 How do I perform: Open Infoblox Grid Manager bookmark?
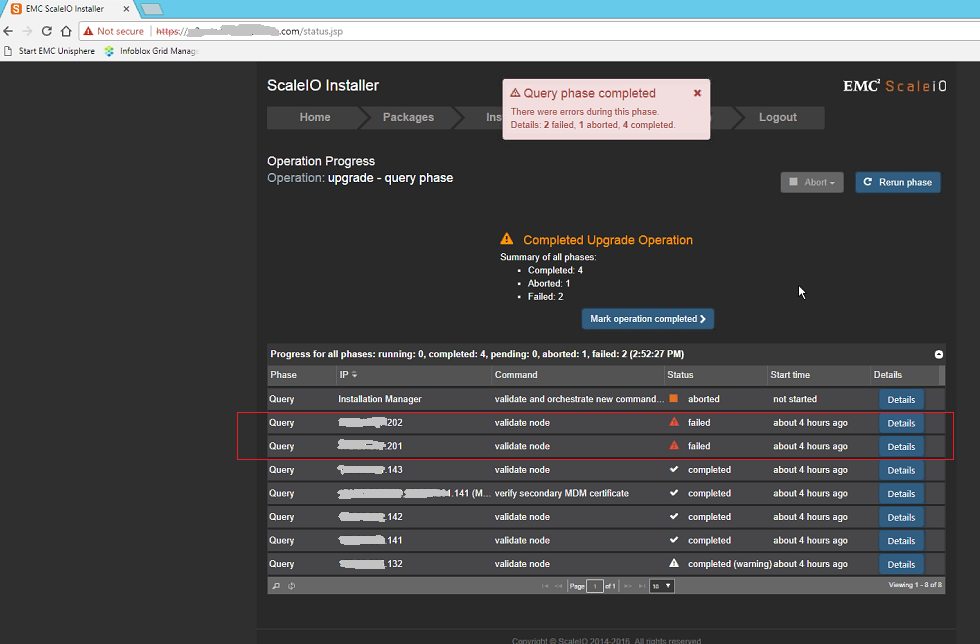(152, 51)
